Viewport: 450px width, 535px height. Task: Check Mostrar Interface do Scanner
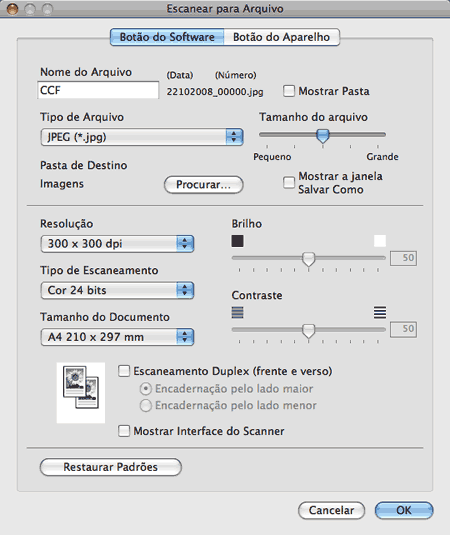pos(124,431)
